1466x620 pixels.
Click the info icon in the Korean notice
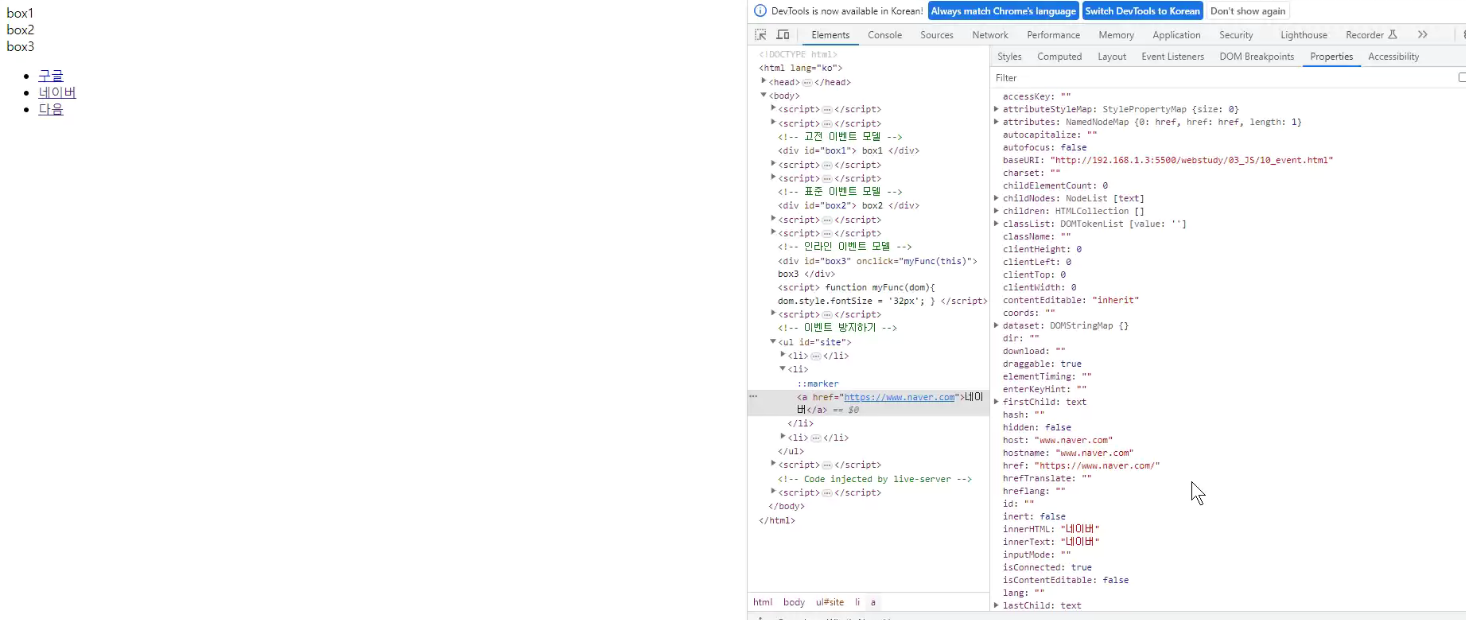(760, 11)
